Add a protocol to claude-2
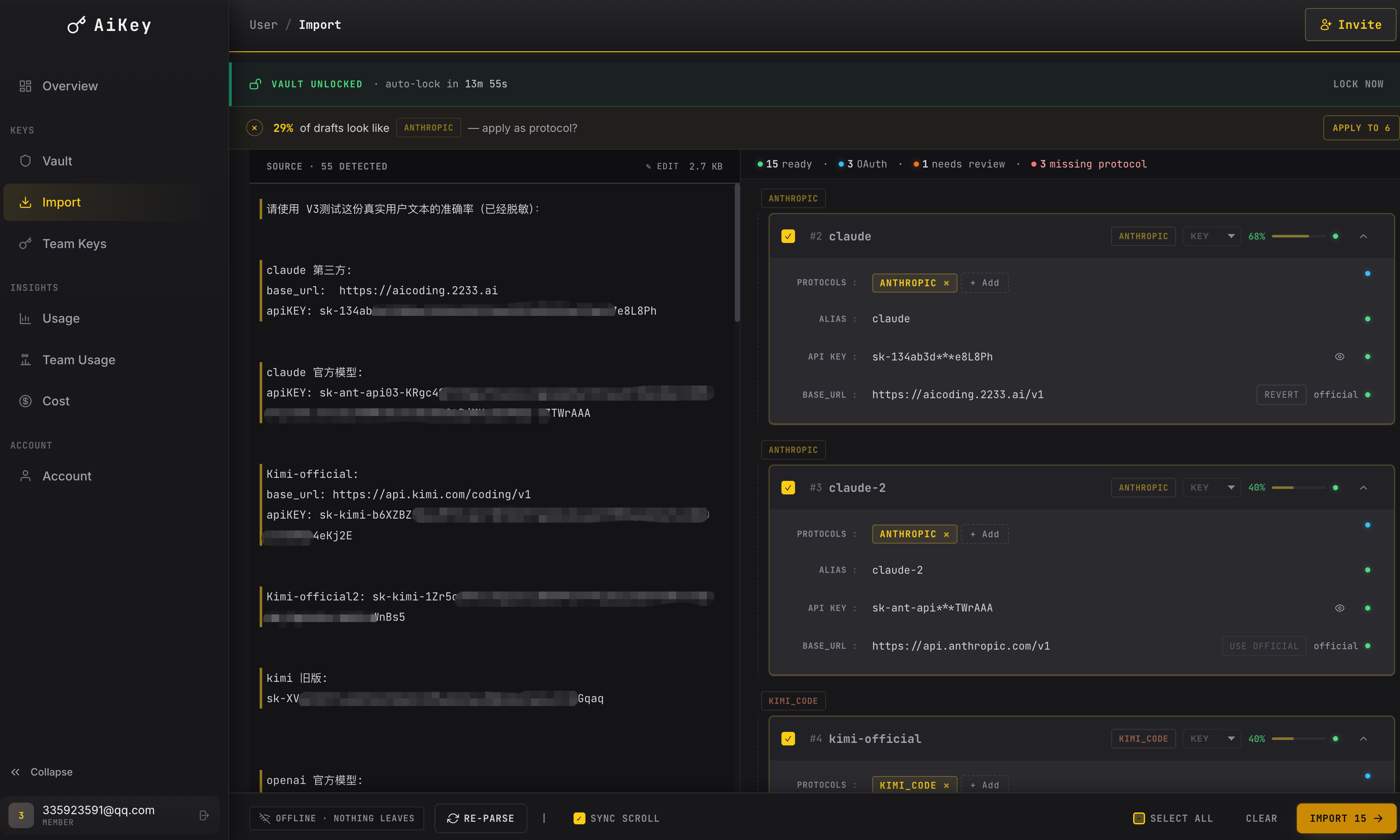1400x840 pixels. pos(984,534)
